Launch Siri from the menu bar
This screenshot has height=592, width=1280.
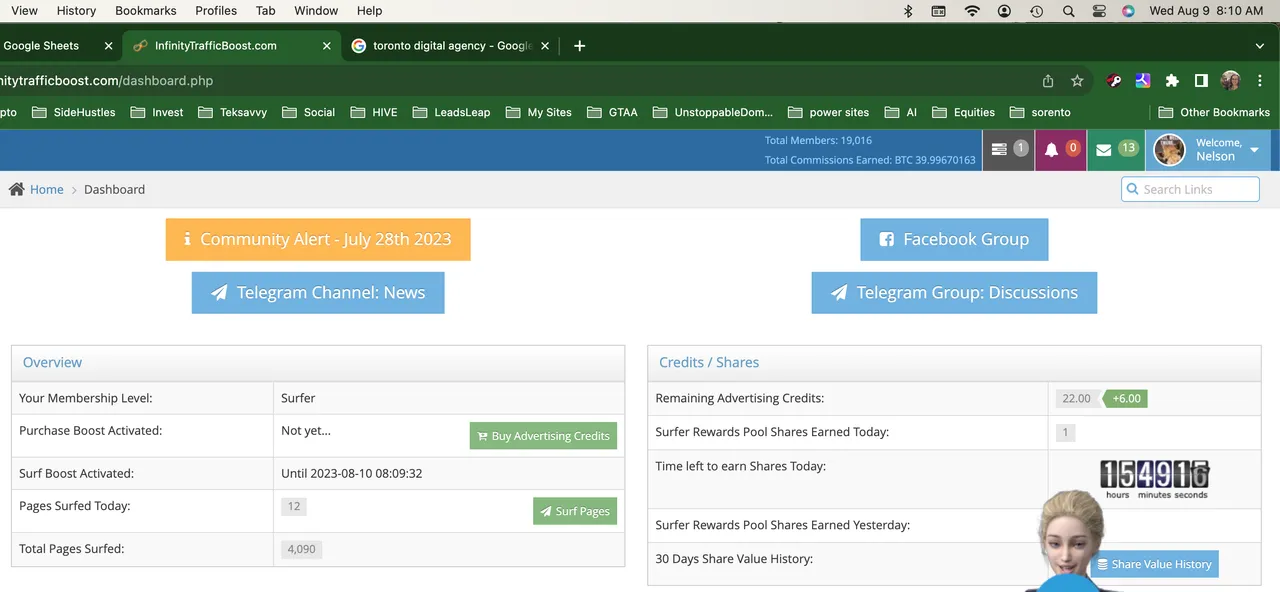1128,11
